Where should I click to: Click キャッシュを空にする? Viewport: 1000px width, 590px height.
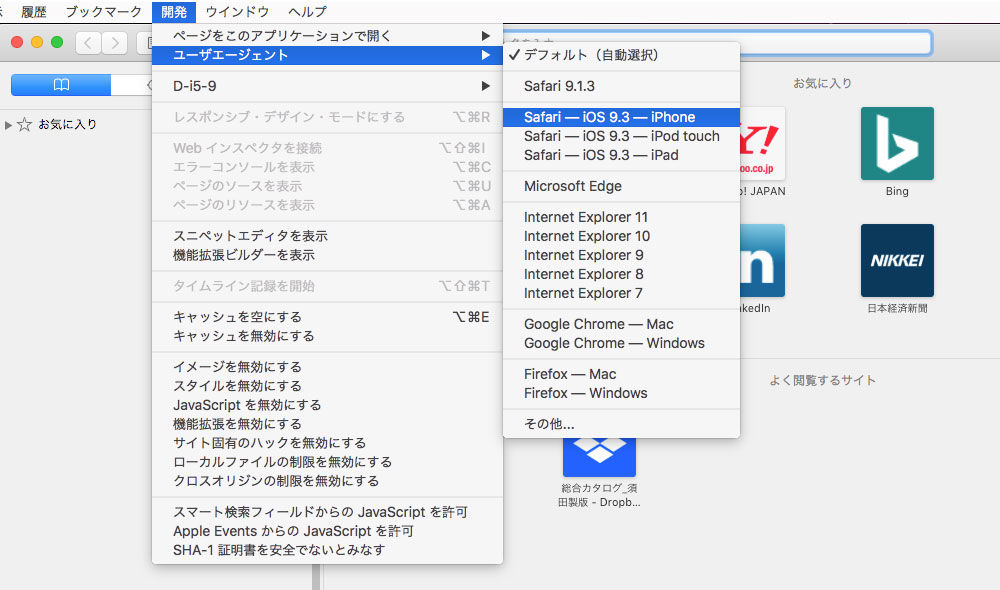[x=327, y=317]
